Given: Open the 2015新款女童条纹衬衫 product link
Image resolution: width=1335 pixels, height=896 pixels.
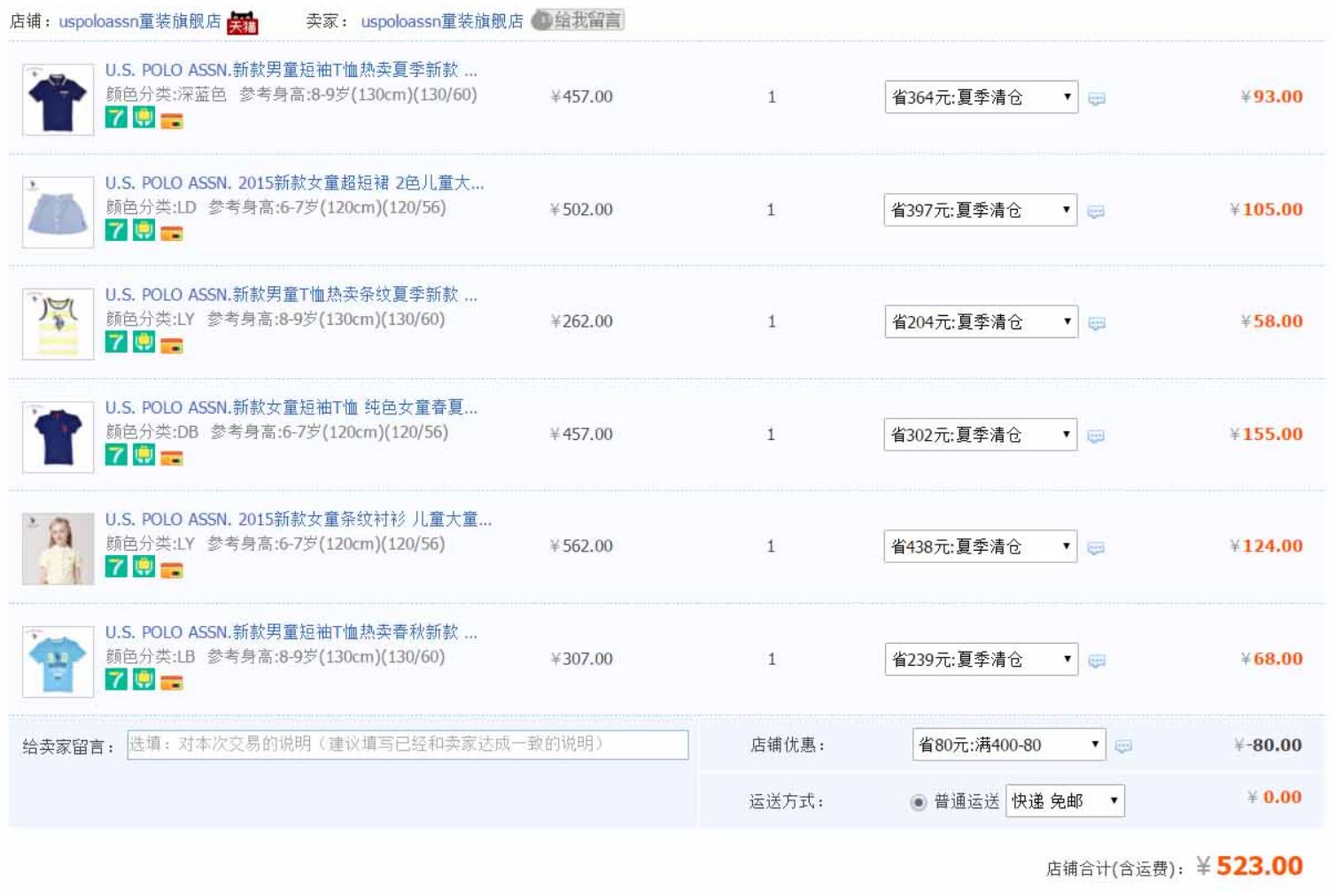Looking at the screenshot, I should point(299,520).
